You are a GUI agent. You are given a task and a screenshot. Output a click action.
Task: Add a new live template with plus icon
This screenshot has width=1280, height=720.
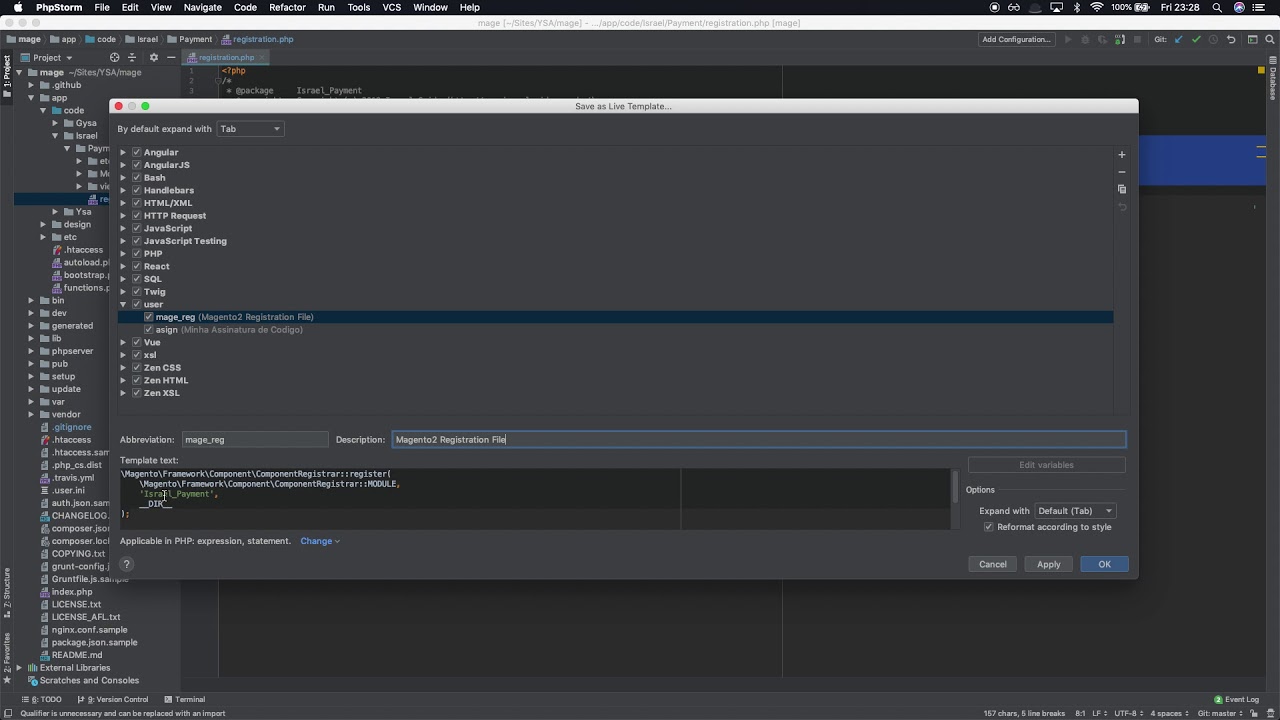tap(1122, 155)
